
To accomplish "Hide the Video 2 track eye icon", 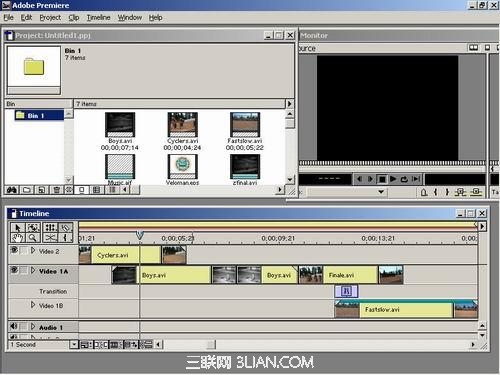I will 14,250.
